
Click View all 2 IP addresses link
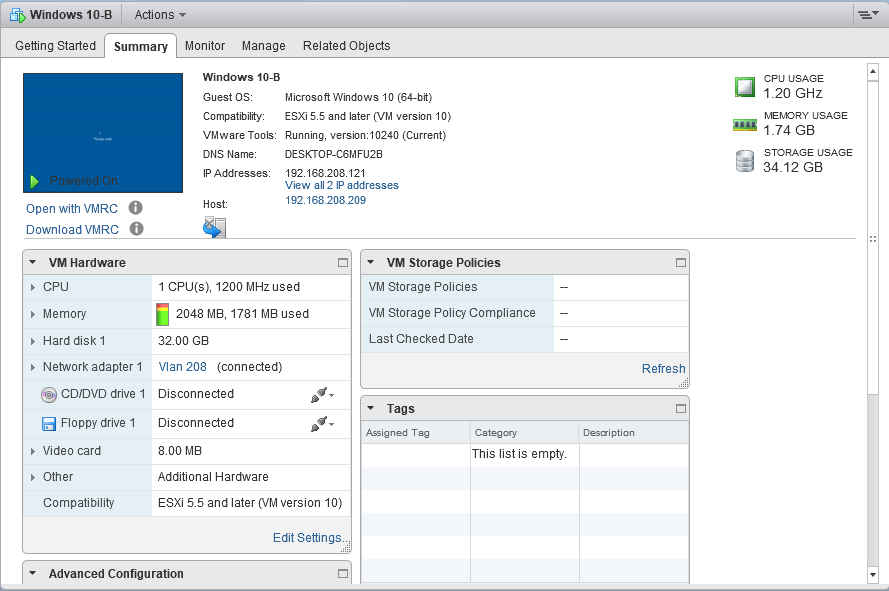point(341,186)
